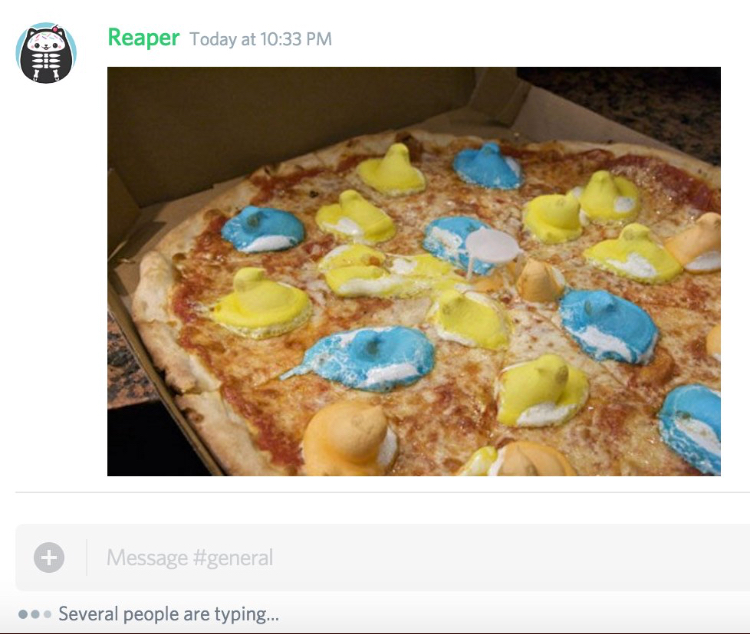Click the horizontal divider above message box

click(383, 492)
